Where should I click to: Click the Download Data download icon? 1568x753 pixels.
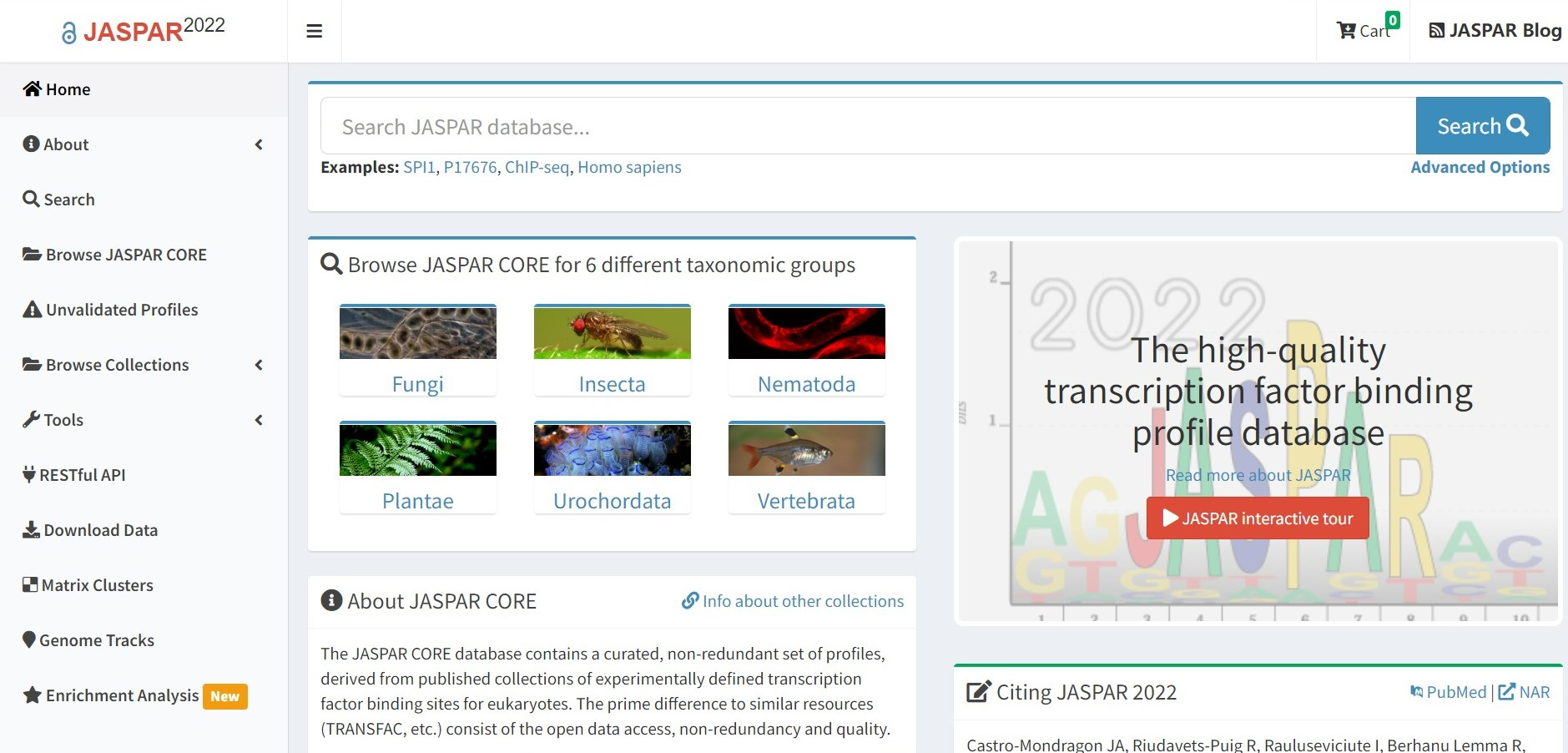click(x=31, y=529)
